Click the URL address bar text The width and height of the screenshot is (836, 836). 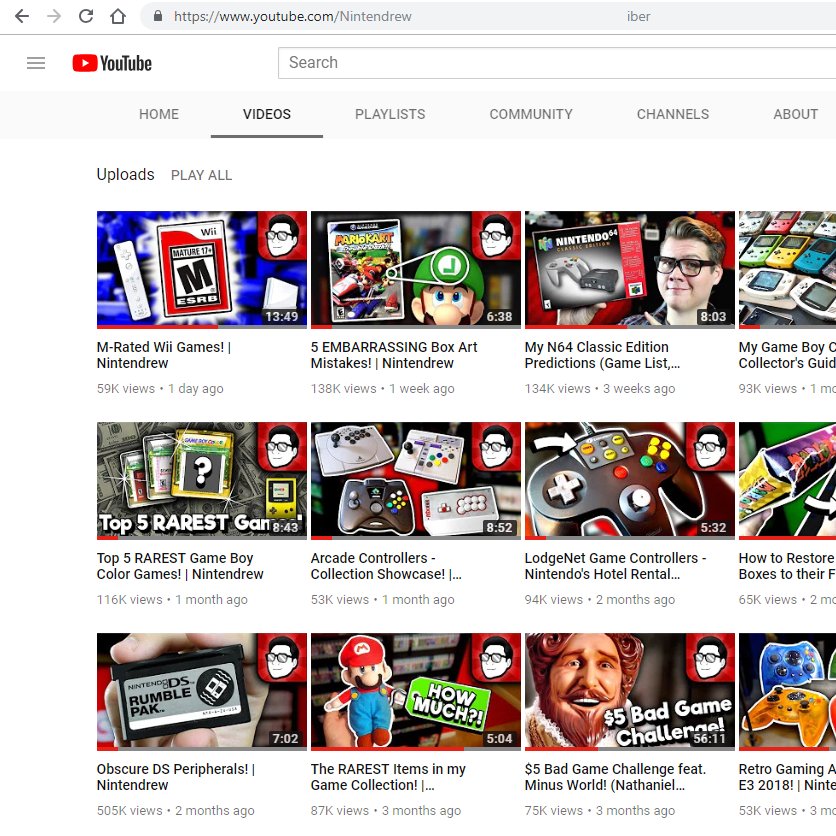click(x=293, y=17)
